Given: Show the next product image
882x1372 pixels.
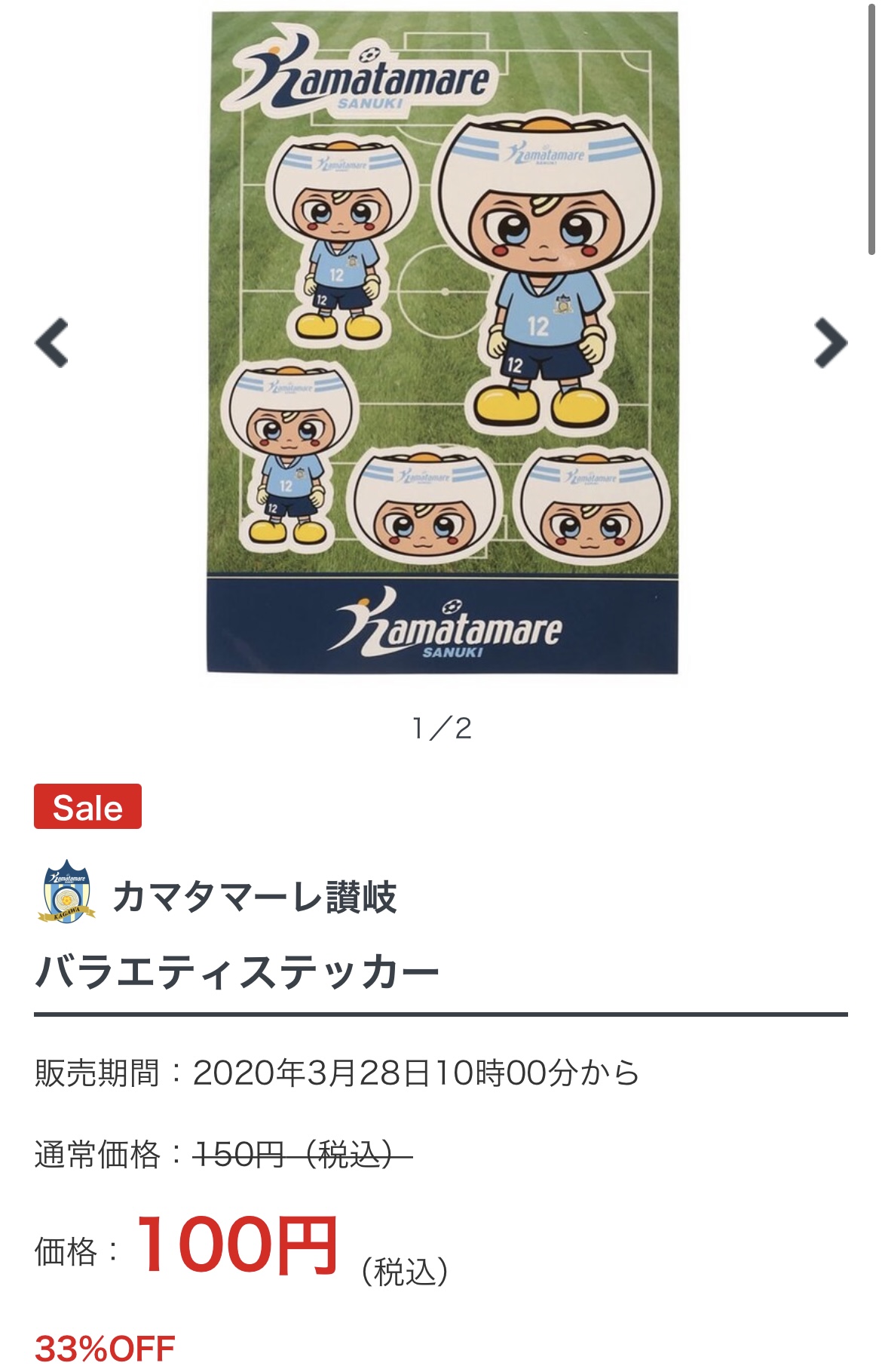Looking at the screenshot, I should pyautogui.click(x=831, y=343).
